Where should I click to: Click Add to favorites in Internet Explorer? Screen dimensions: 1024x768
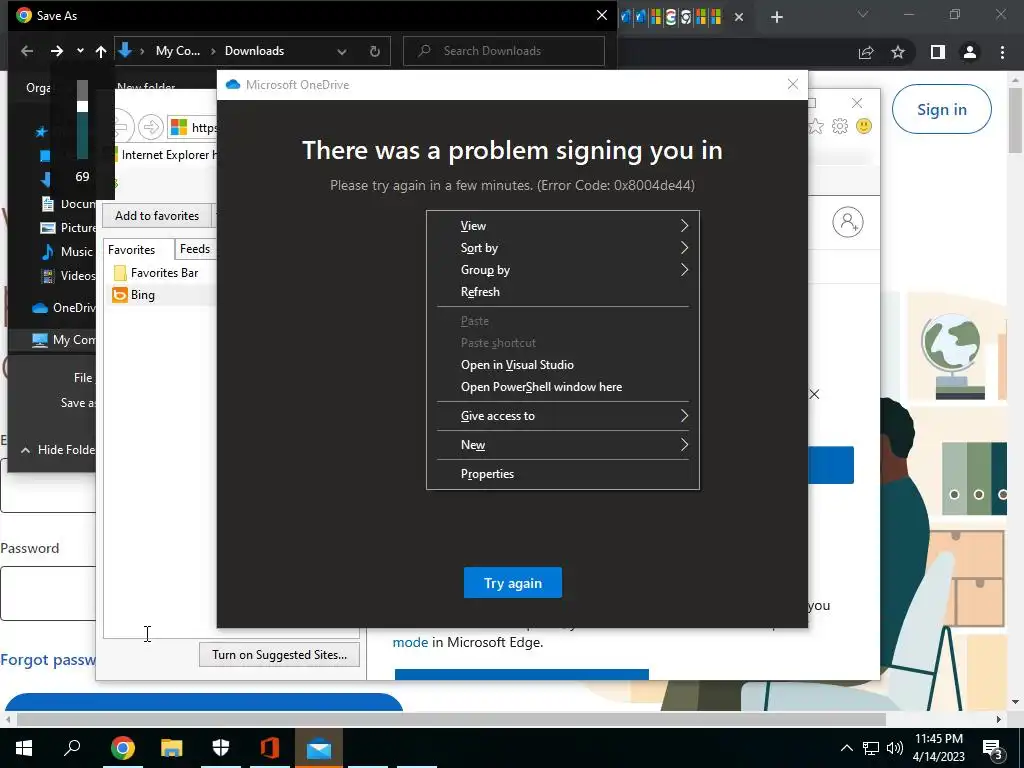[x=157, y=216]
